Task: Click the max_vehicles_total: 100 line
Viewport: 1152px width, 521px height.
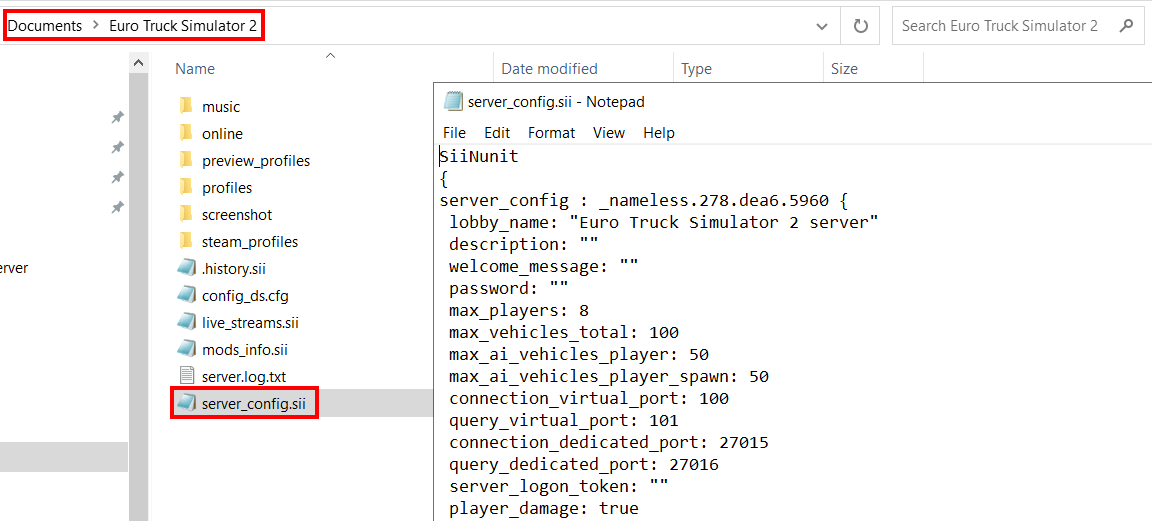Action: click(x=564, y=332)
